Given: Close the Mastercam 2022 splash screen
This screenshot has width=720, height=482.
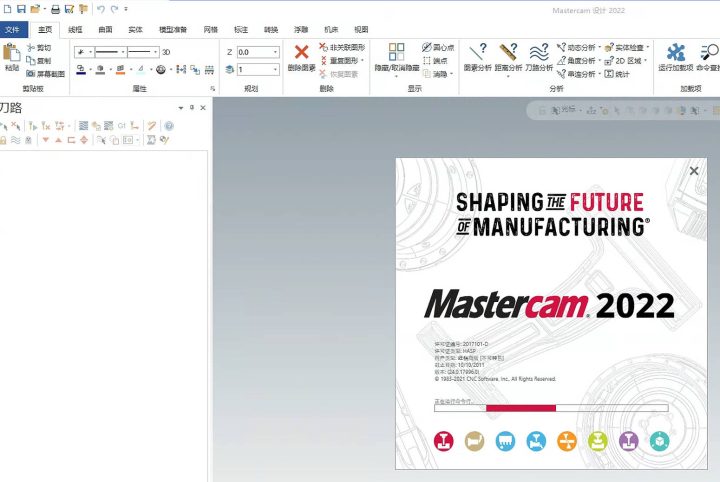Looking at the screenshot, I should [694, 171].
